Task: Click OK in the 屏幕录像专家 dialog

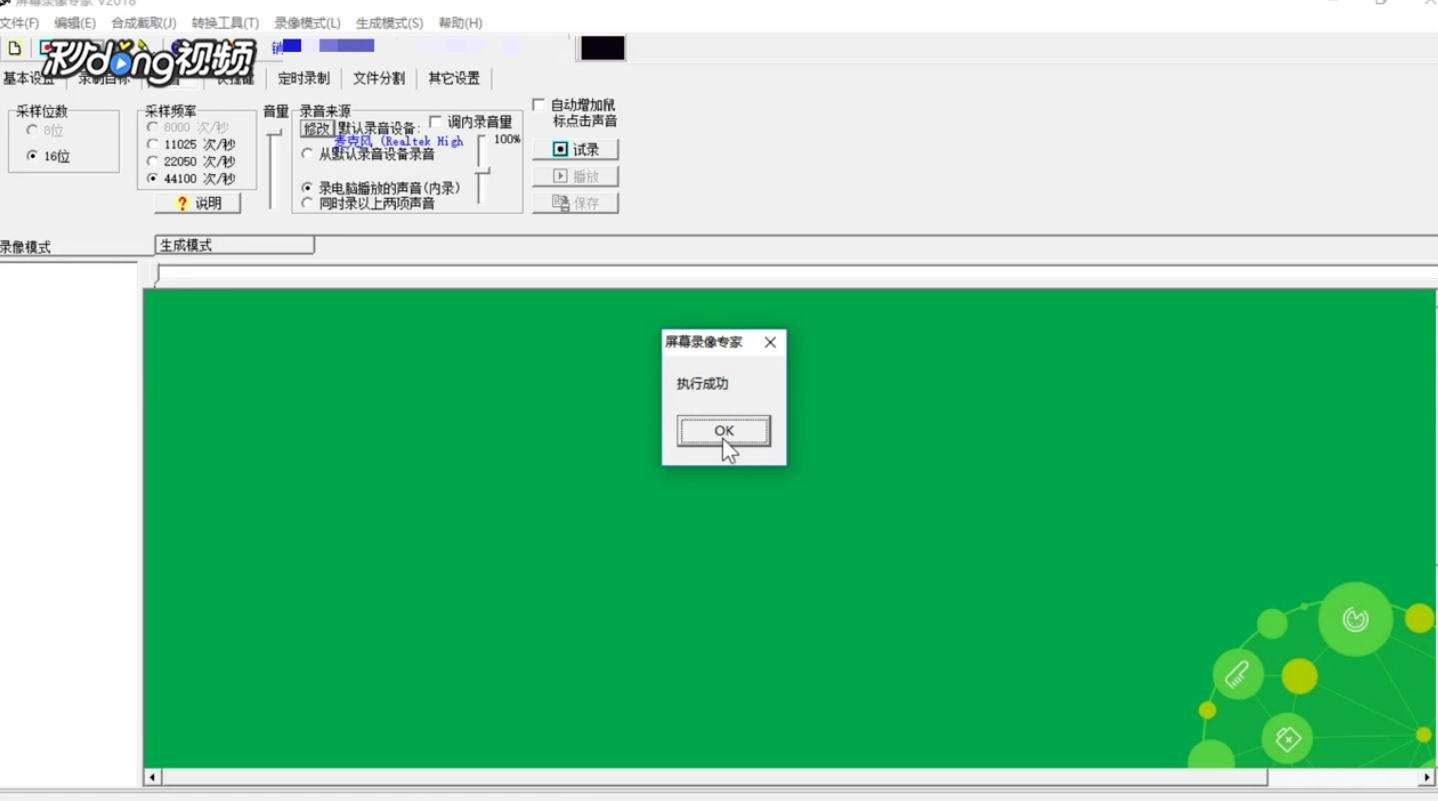Action: pos(724,431)
